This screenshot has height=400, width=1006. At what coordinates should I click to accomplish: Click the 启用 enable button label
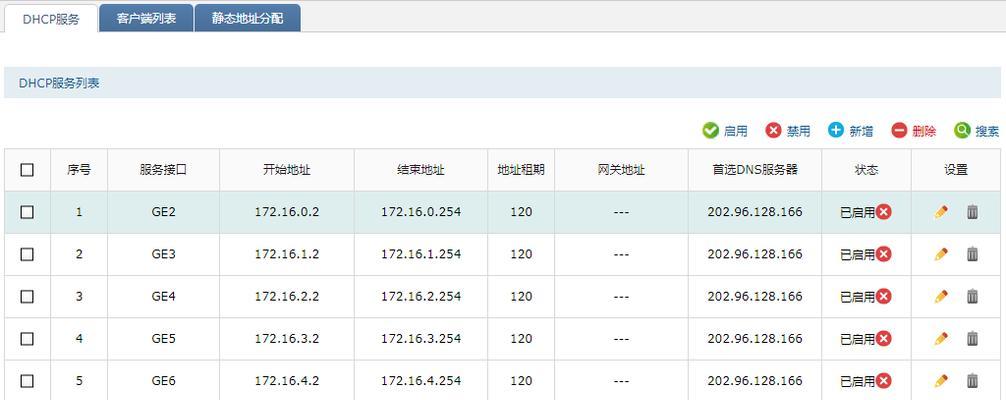pyautogui.click(x=735, y=132)
